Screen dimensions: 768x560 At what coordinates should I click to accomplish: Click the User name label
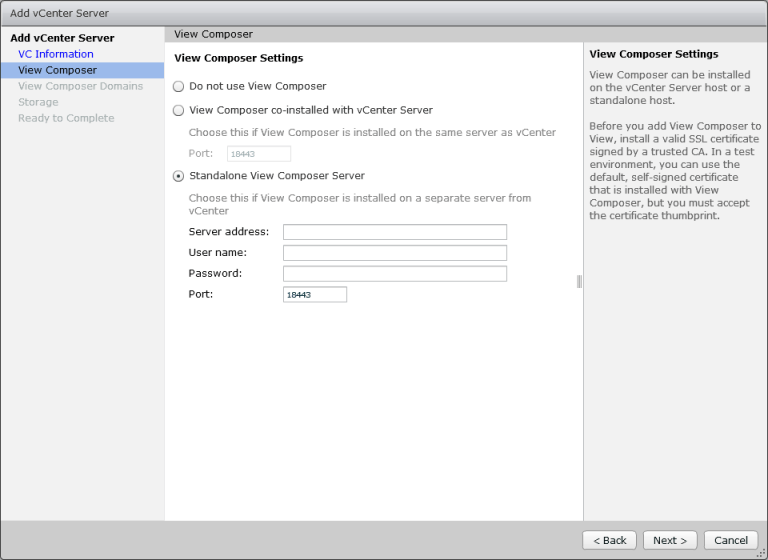(x=217, y=253)
